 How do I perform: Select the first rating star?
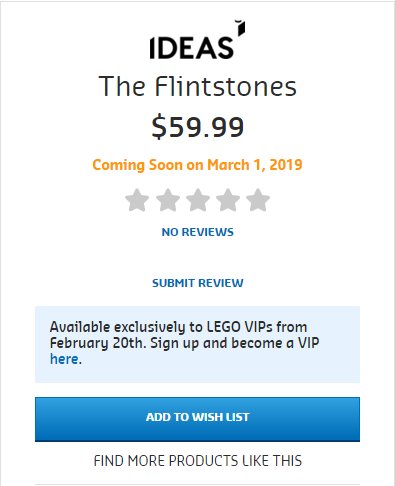coord(137,200)
